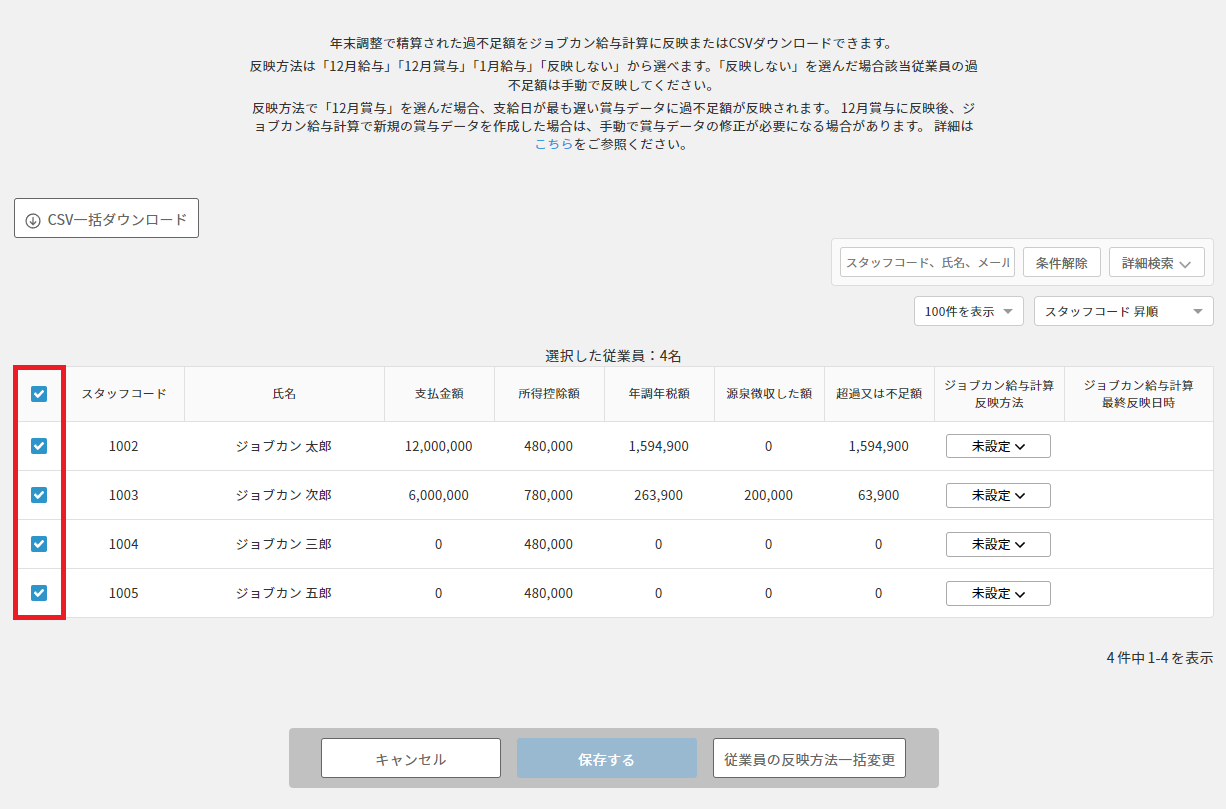
Task: Click the 所得控除額 column header
Action: 549,394
